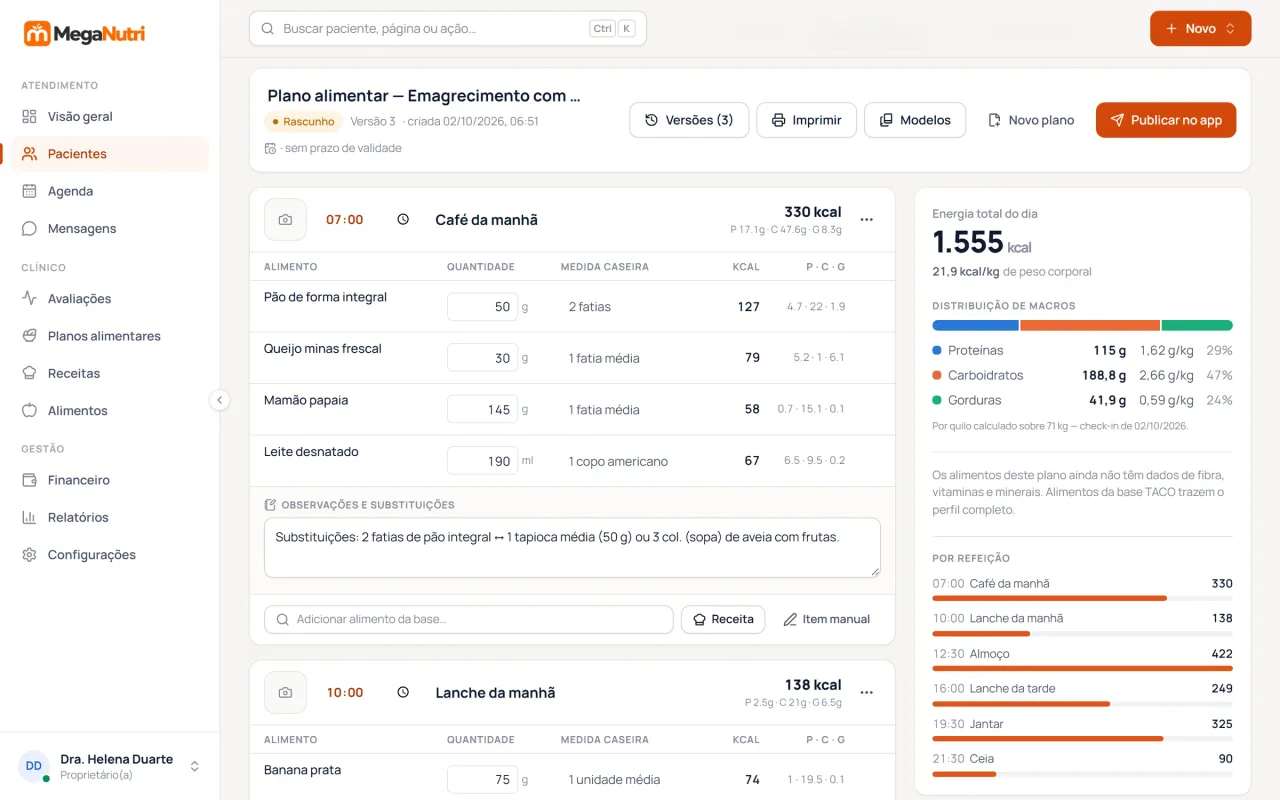Viewport: 1280px width, 800px height.
Task: Publish plan with Publicar no app
Action: (1166, 120)
